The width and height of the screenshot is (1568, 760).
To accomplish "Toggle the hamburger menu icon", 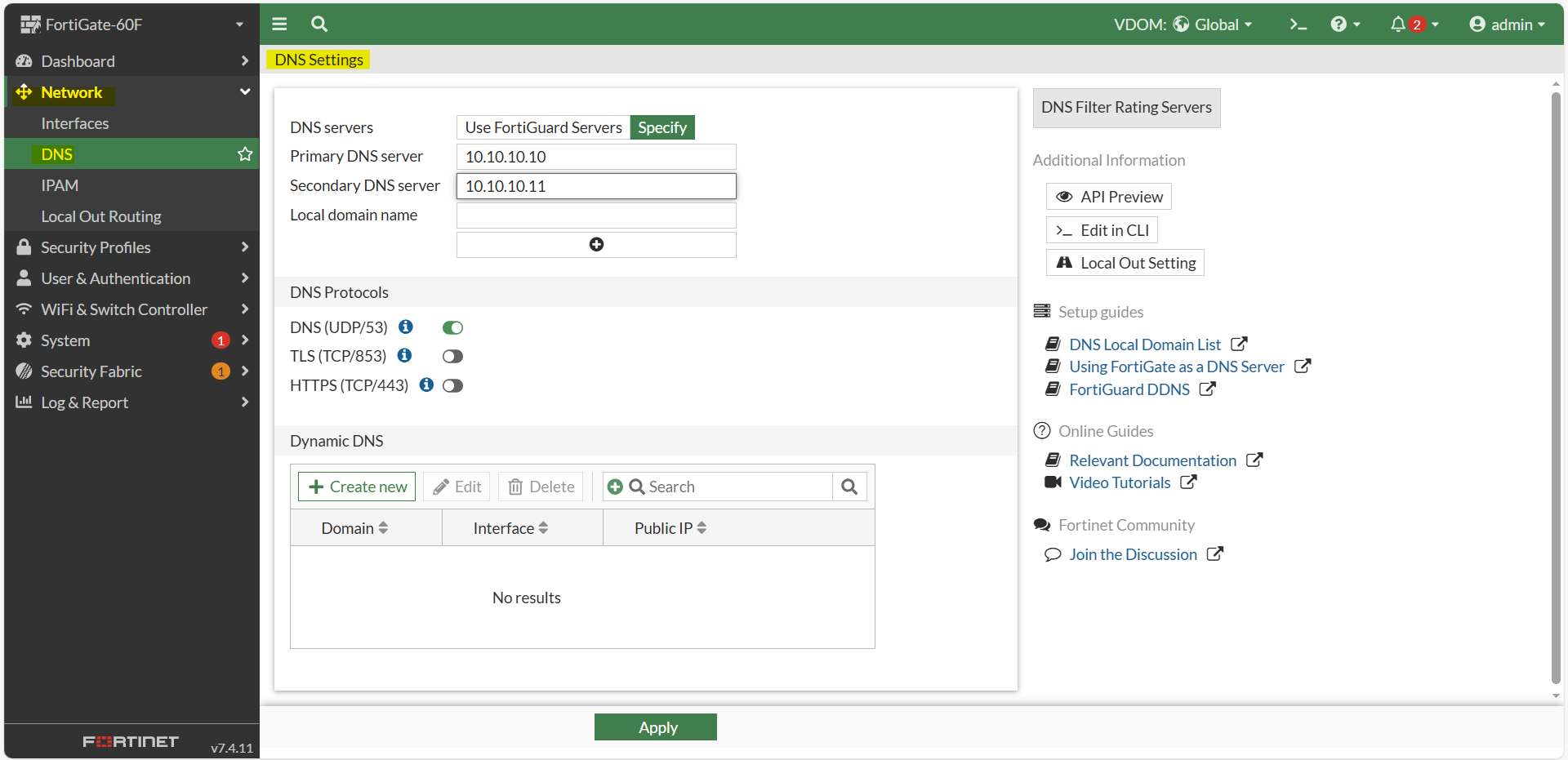I will tap(279, 24).
